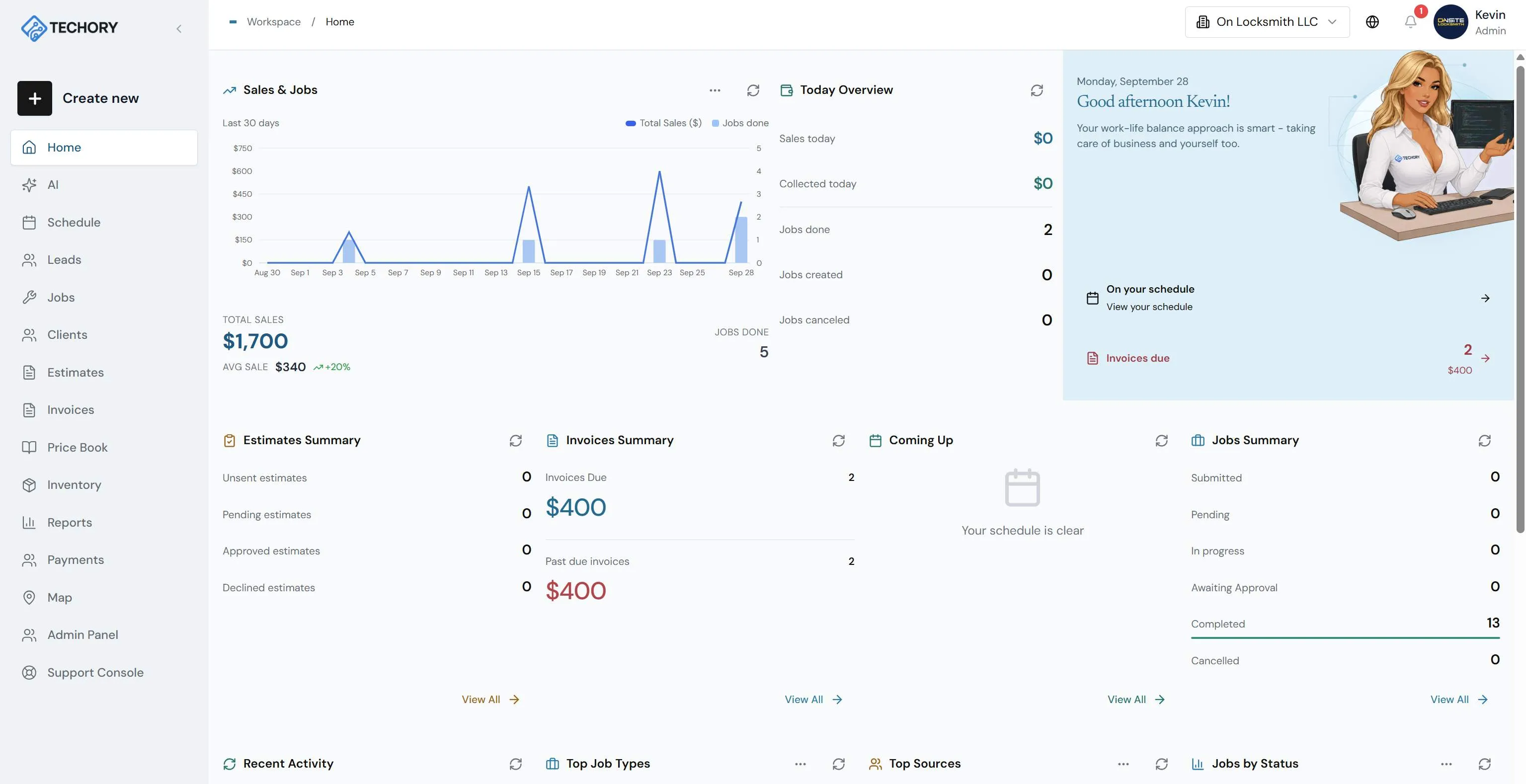Refresh the Recent Activity panel
Image resolution: width=1526 pixels, height=784 pixels.
(515, 764)
